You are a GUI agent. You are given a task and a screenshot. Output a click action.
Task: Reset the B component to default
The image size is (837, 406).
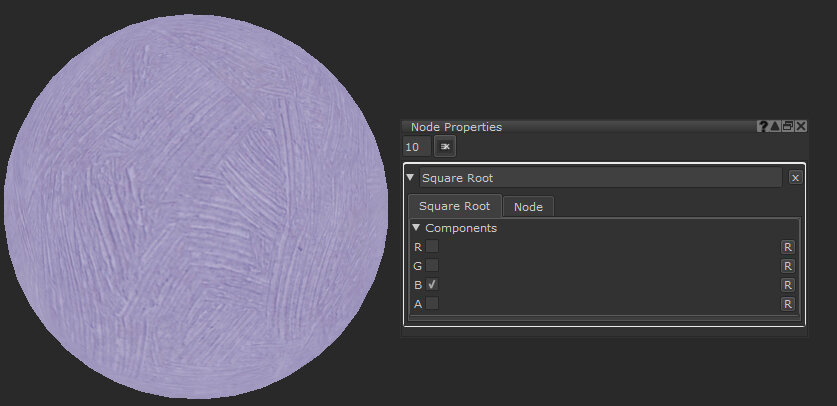tap(788, 285)
